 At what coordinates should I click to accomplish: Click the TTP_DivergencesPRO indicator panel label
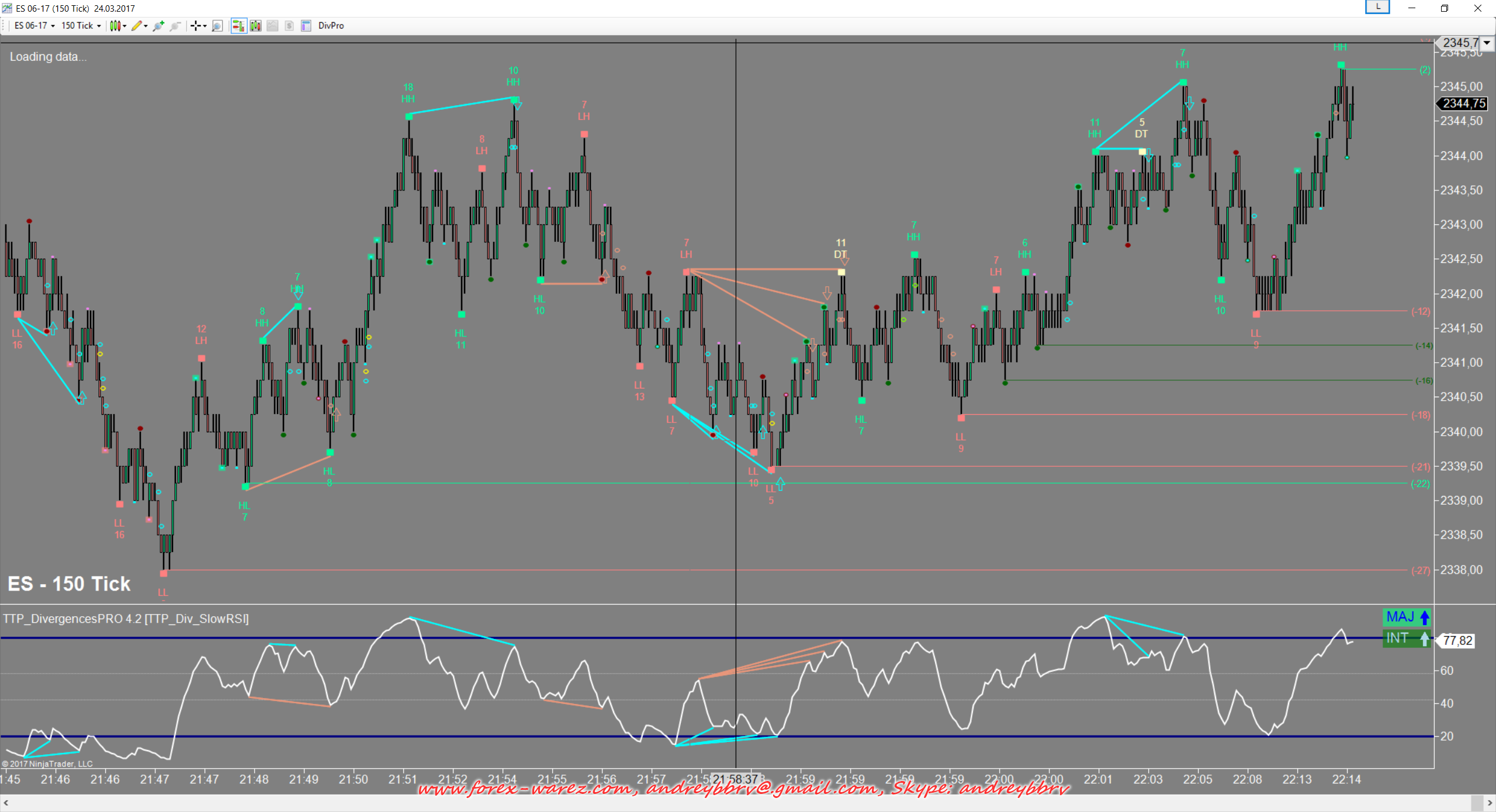coord(126,619)
